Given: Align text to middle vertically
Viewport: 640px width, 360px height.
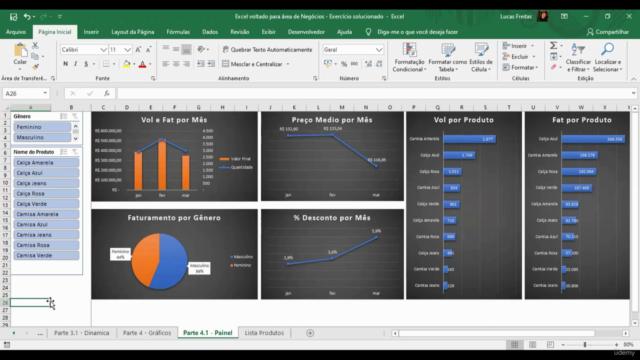Looking at the screenshot, I should point(176,49).
